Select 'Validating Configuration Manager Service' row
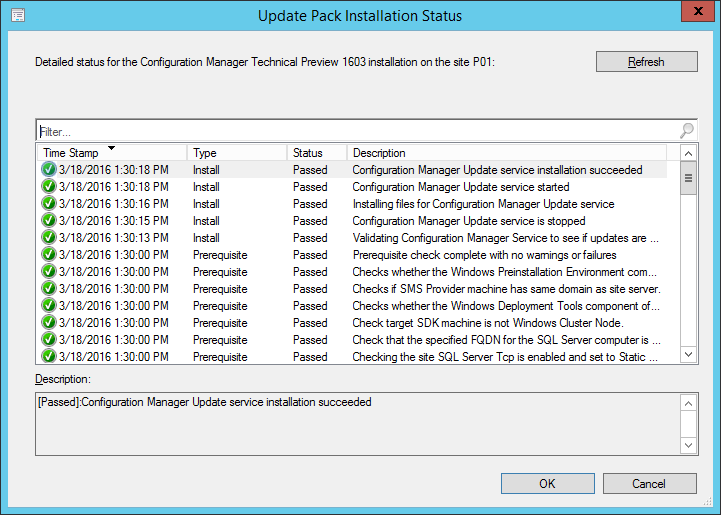Image resolution: width=721 pixels, height=515 pixels. [352, 238]
